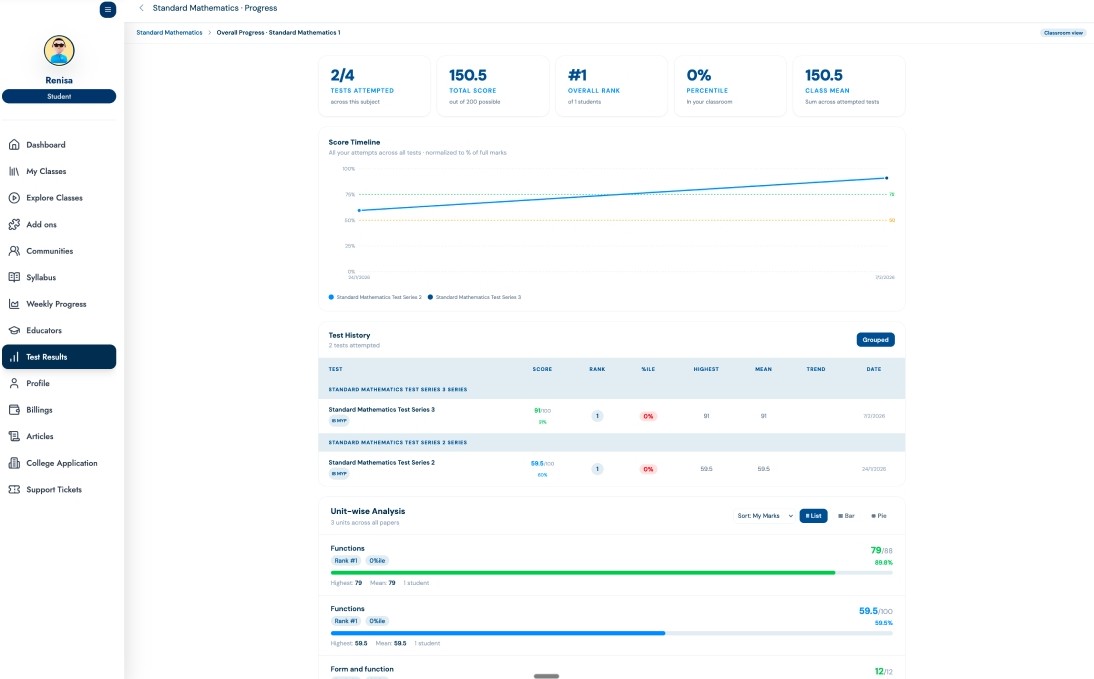Go to Support Tickets menu item
Screen dimensions: 1094x679
tap(54, 490)
